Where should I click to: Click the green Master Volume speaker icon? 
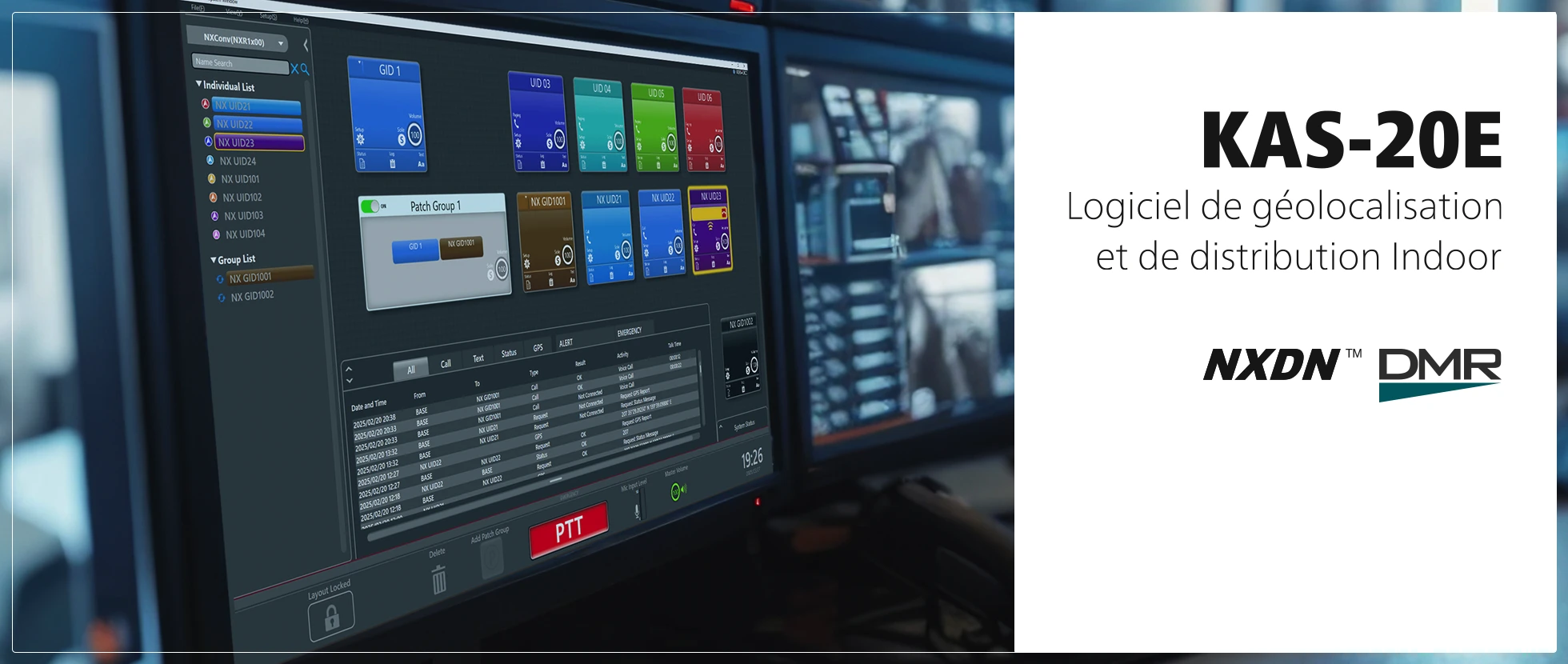(677, 491)
